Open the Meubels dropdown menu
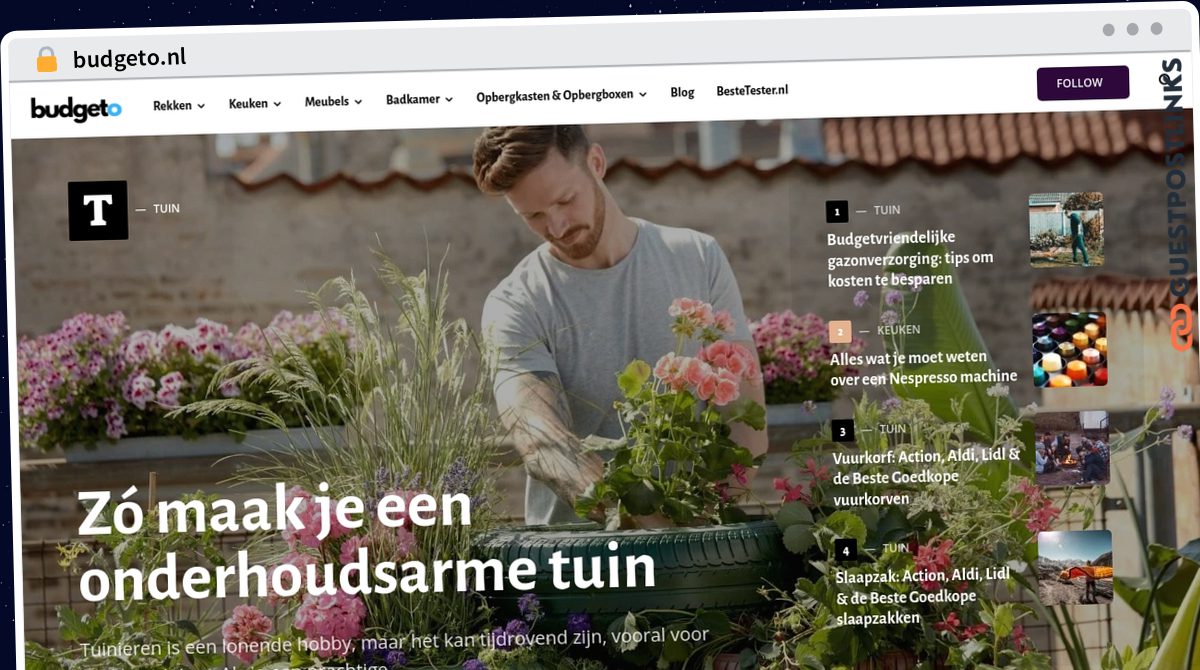 [333, 101]
